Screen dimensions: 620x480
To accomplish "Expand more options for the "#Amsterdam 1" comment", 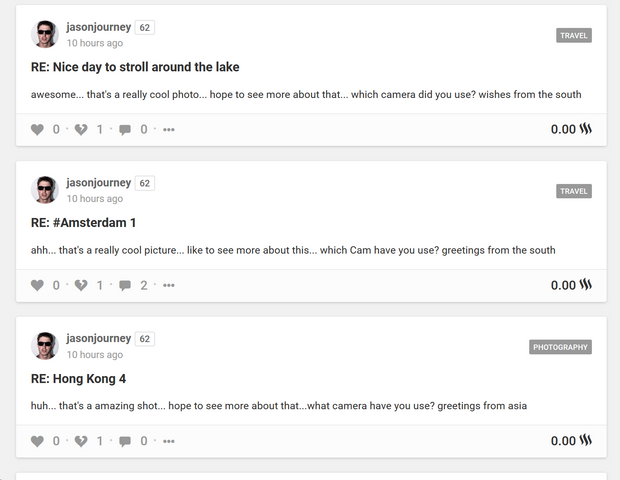I will pos(169,285).
